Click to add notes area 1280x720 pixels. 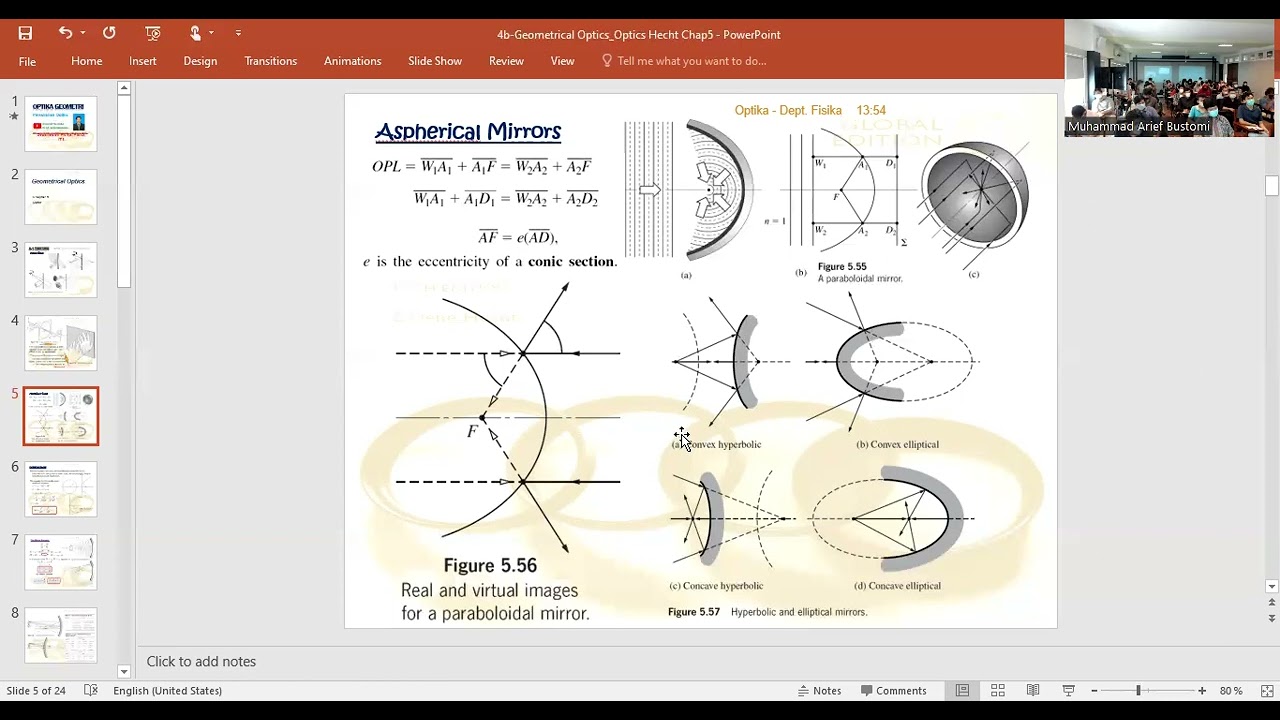201,661
